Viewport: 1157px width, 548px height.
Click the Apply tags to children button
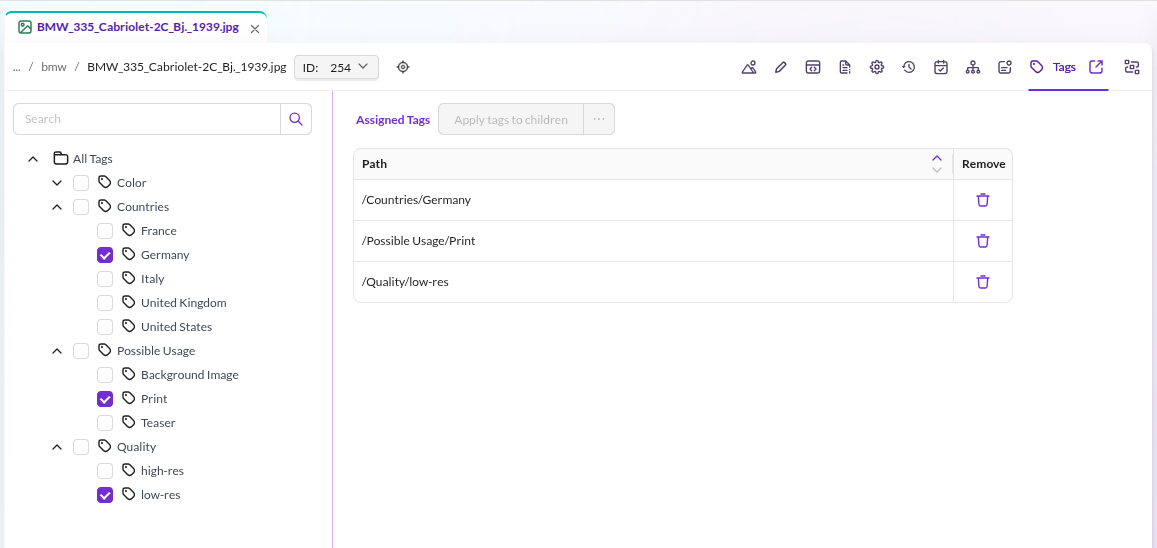[511, 119]
